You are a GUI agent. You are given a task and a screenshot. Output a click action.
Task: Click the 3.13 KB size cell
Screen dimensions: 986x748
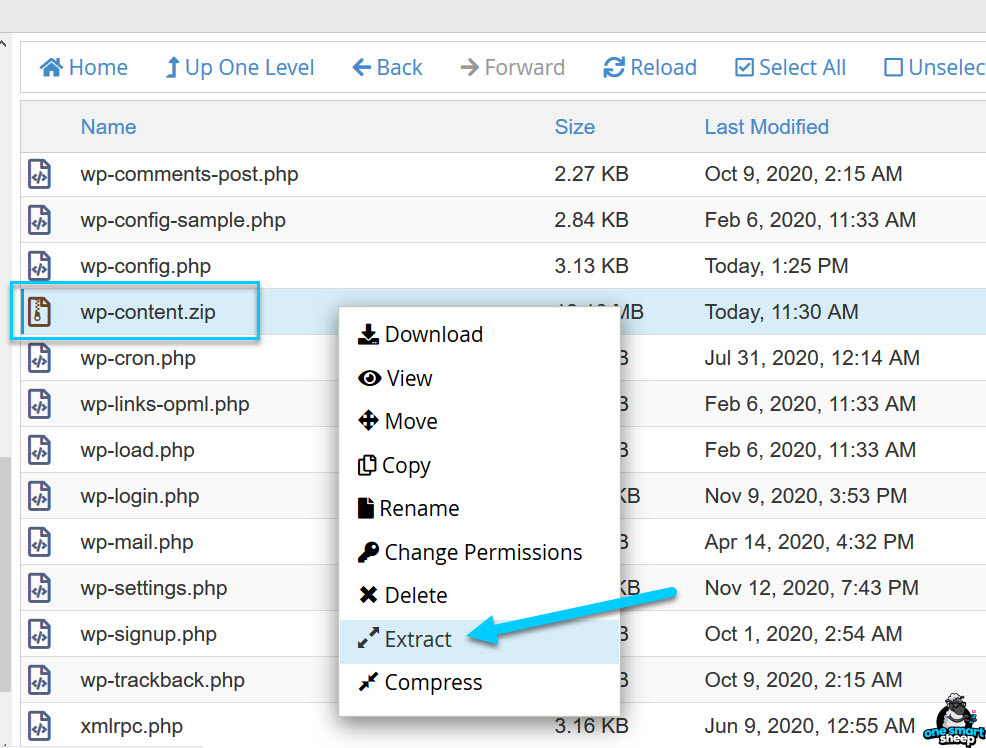click(591, 266)
